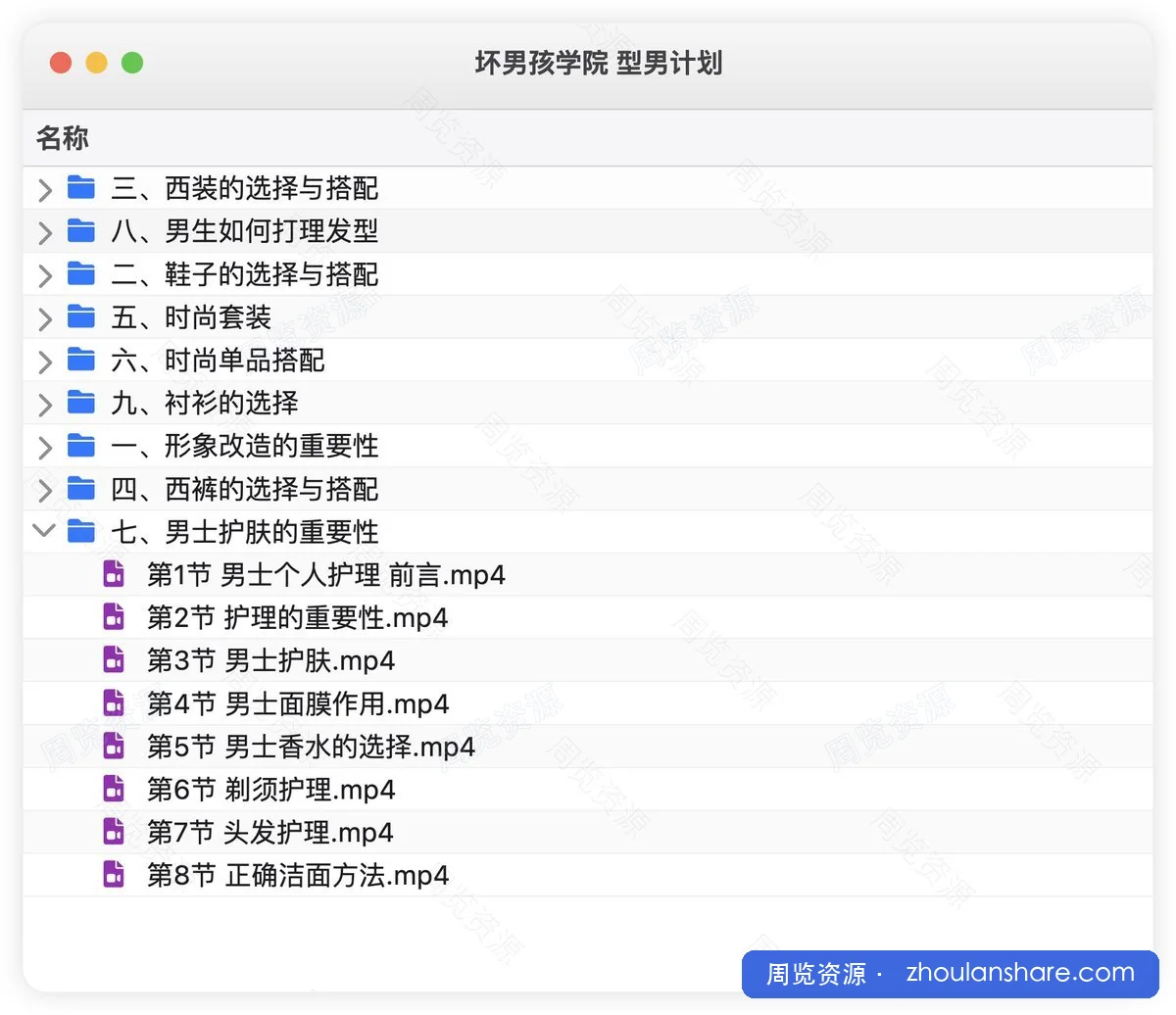Screen dimensions: 1176x1015
Task: Sort by the 名称 column header
Action: (63, 138)
